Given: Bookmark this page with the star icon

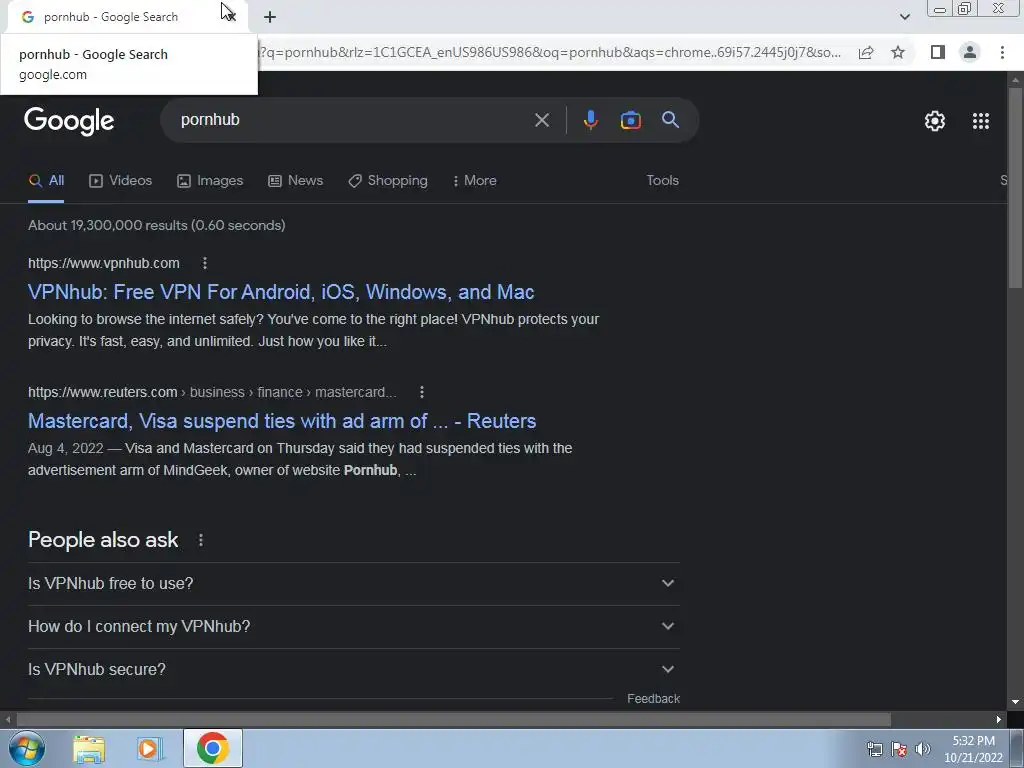Looking at the screenshot, I should [x=898, y=52].
